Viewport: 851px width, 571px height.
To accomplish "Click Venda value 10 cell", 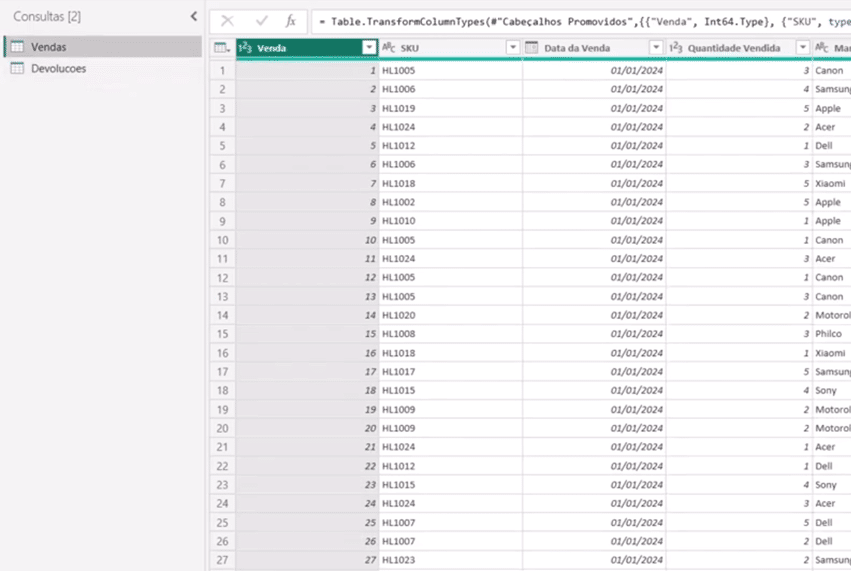I will pos(307,240).
